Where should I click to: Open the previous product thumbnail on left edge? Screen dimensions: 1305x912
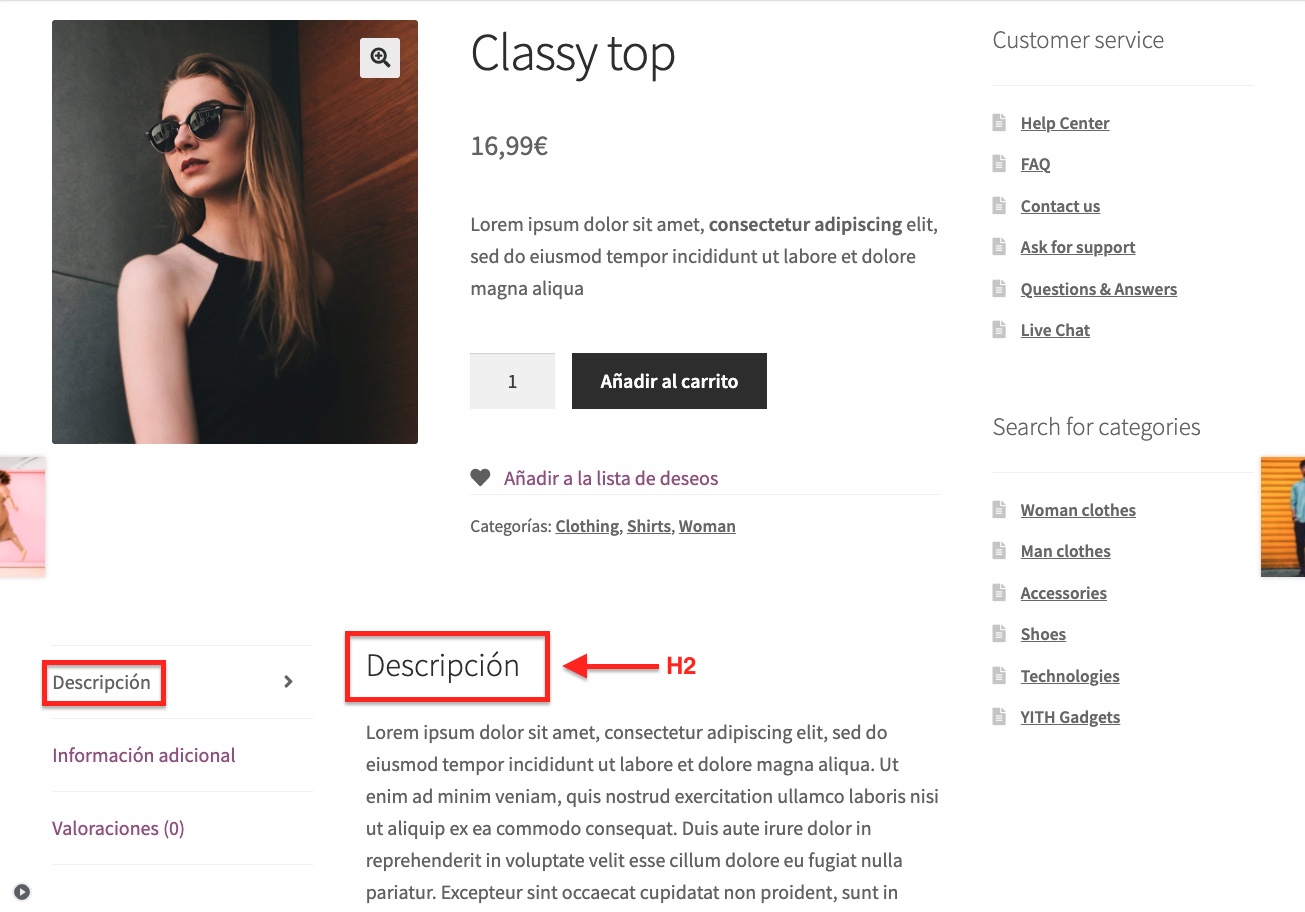coord(22,517)
